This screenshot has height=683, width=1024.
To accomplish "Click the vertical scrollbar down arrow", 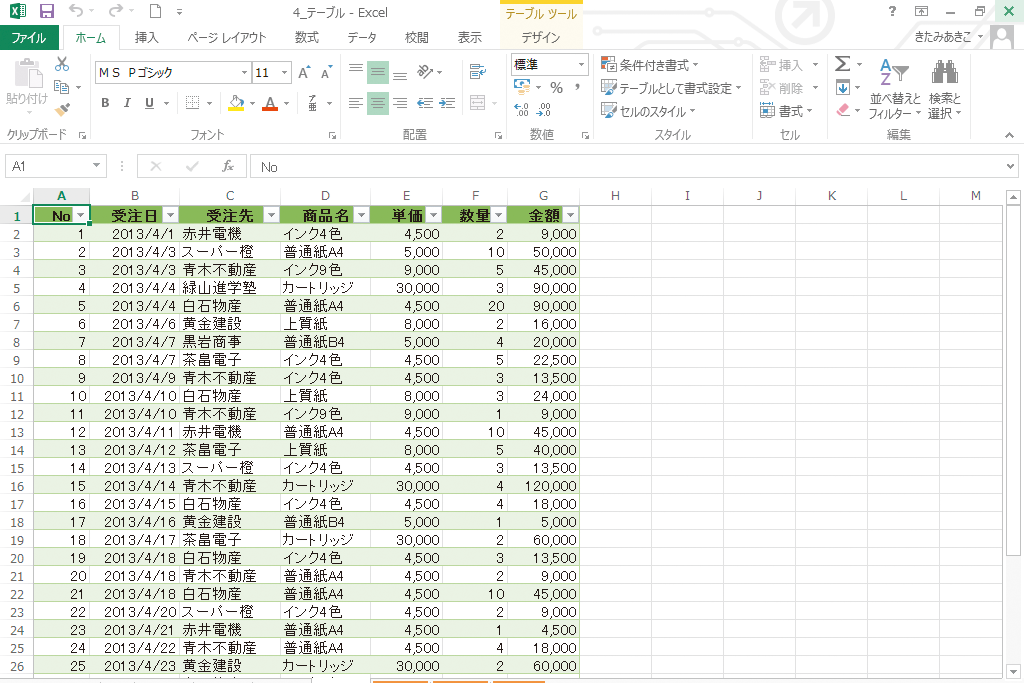I will click(x=1014, y=672).
